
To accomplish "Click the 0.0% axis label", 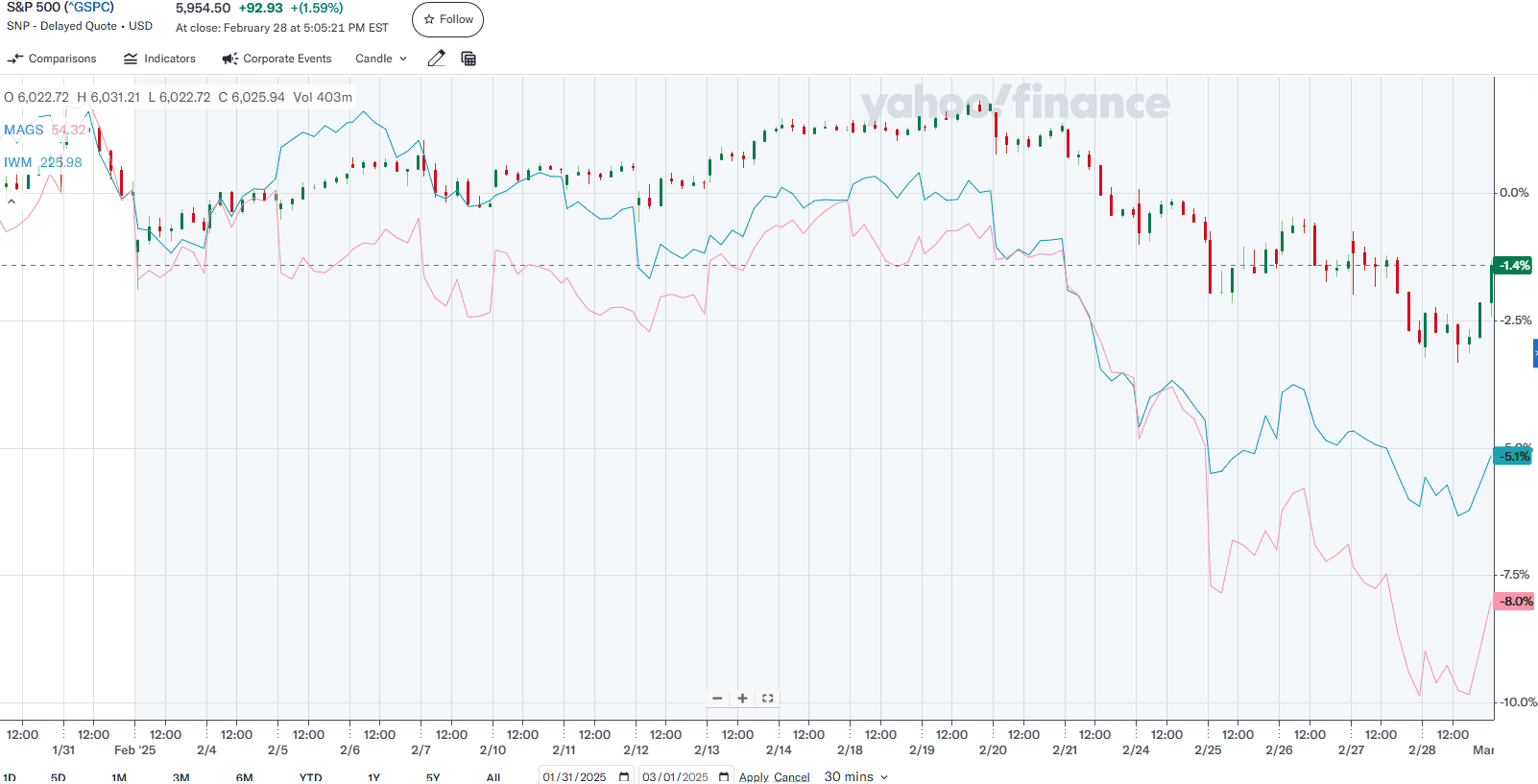I will (1515, 193).
